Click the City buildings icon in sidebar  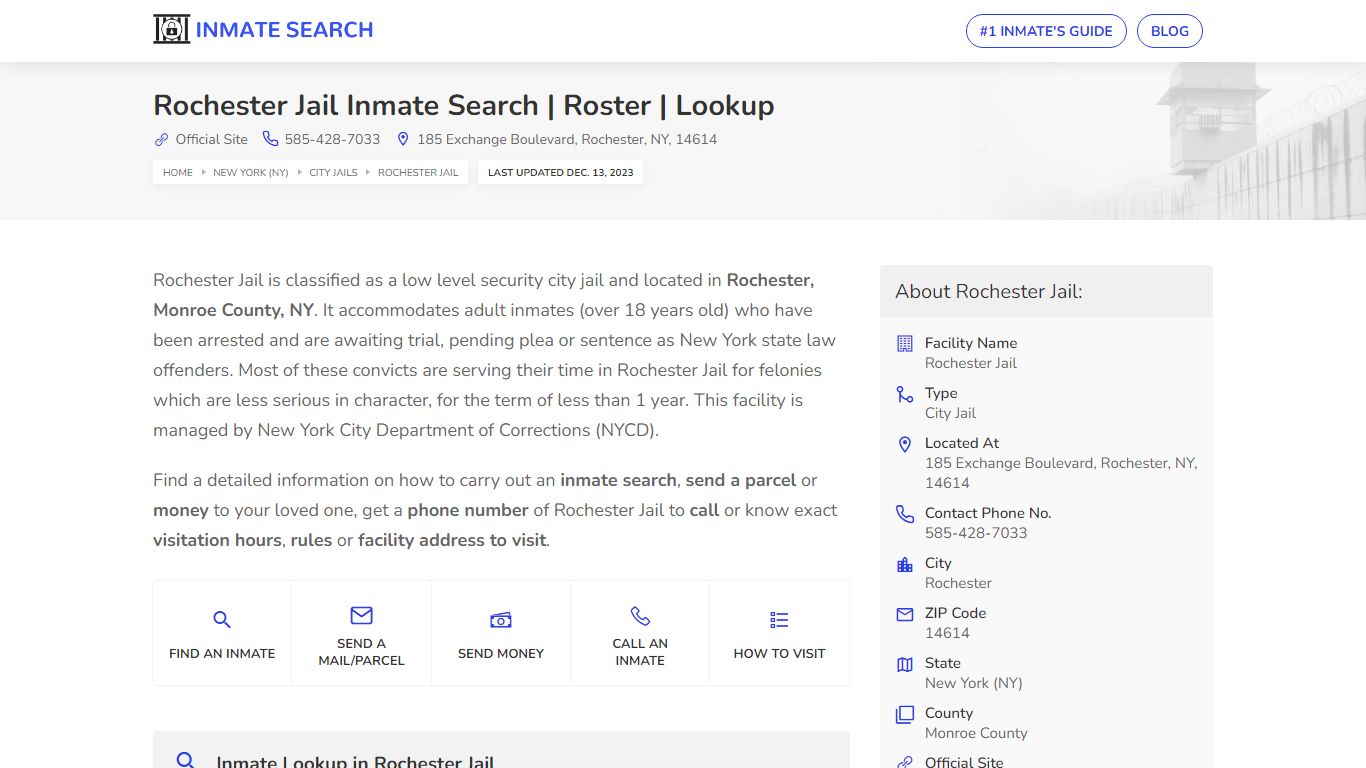[905, 564]
